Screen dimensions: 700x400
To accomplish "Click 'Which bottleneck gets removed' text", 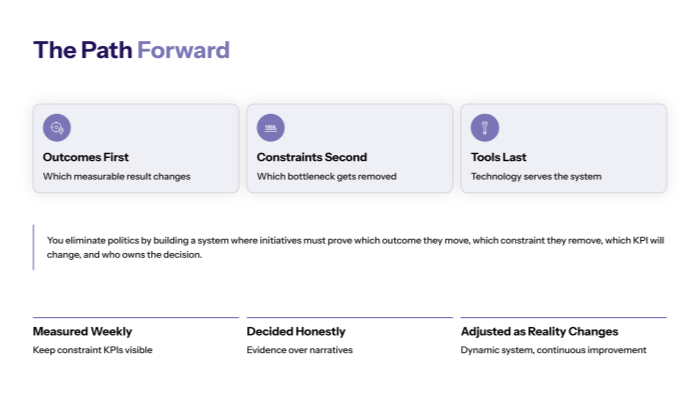I will click(x=327, y=176).
